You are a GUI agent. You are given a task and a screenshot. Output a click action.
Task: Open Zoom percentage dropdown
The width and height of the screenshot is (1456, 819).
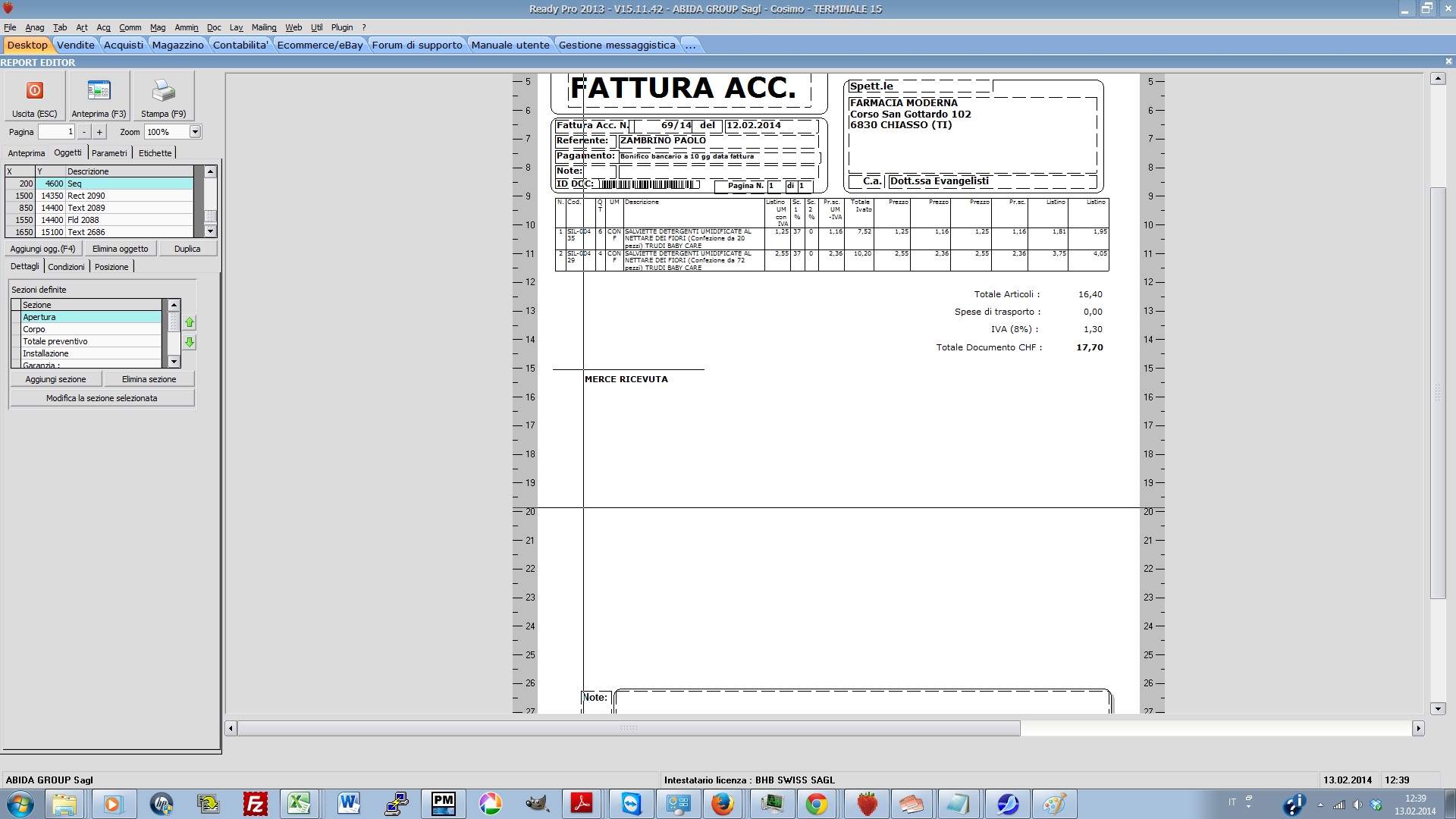[x=195, y=132]
